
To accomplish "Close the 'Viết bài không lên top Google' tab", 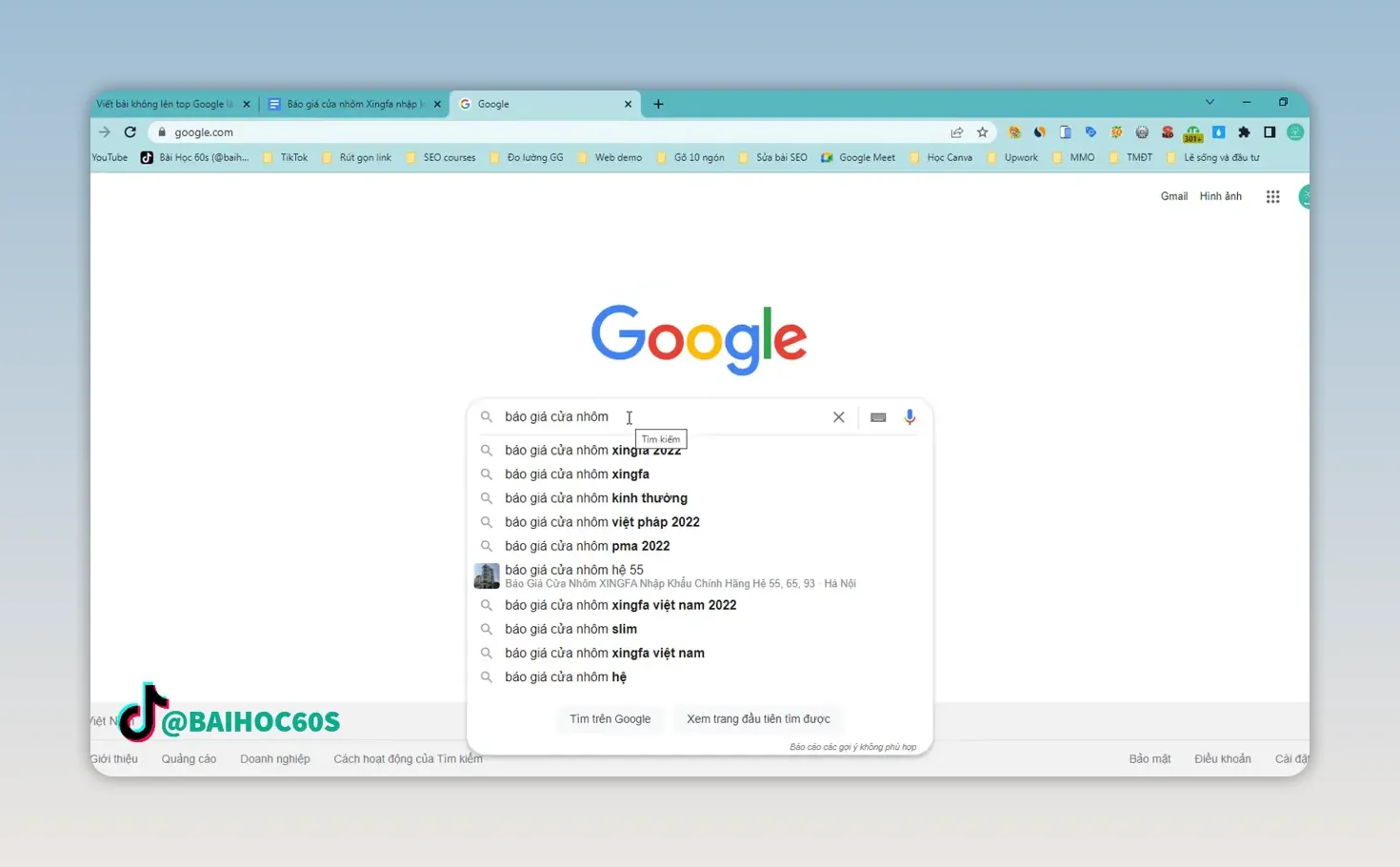I will [247, 104].
